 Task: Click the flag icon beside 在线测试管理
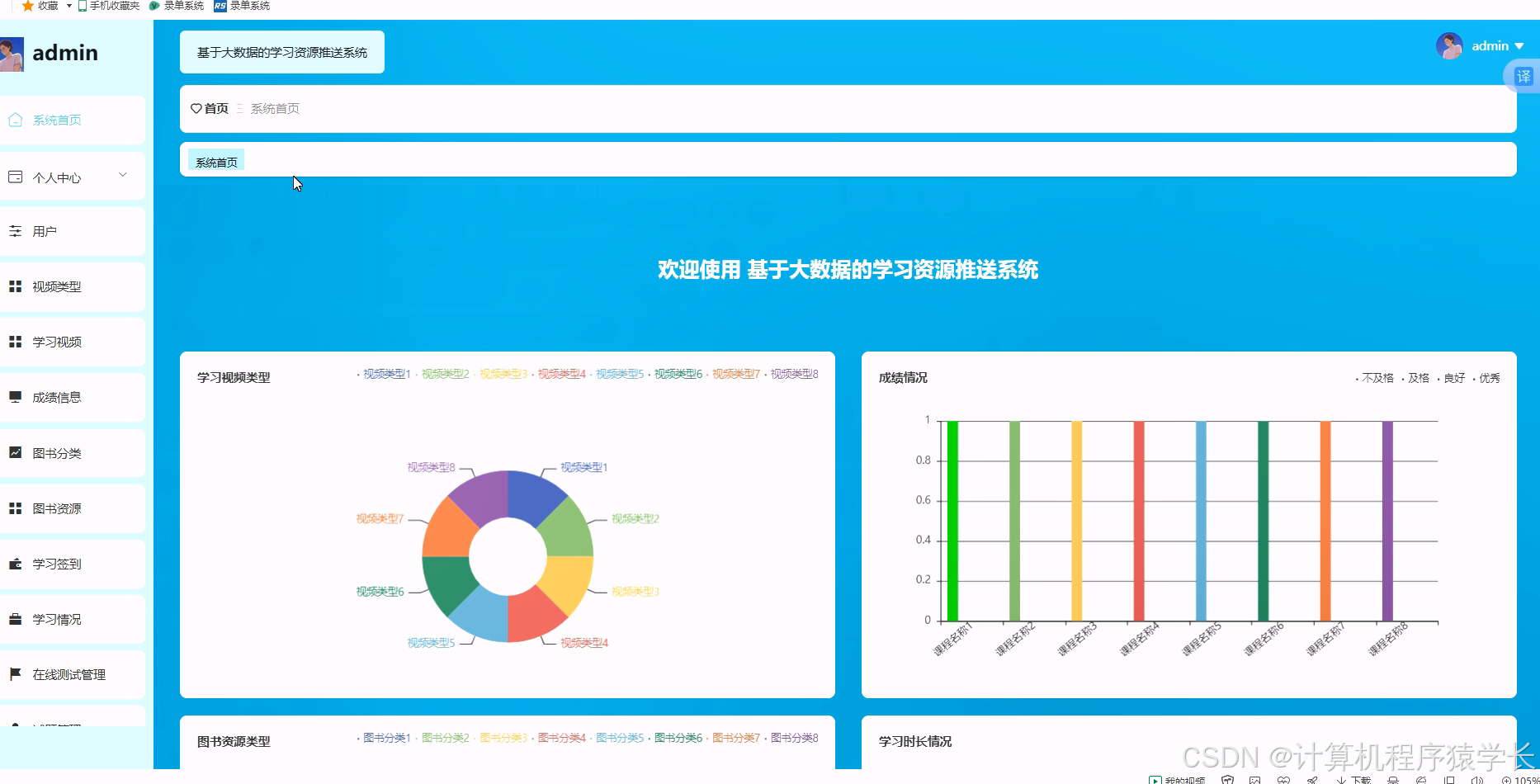click(x=15, y=674)
